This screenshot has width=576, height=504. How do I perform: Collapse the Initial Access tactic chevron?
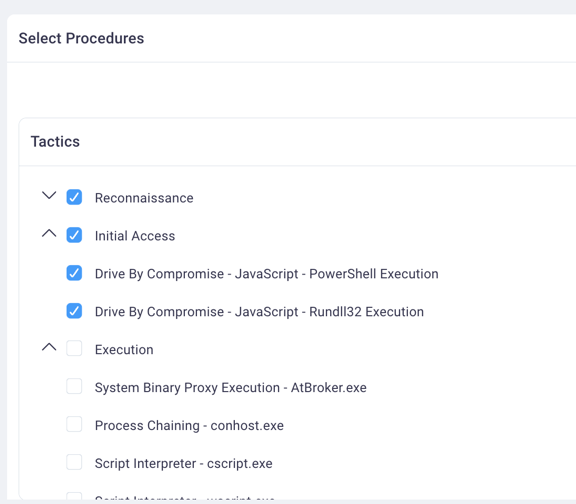coord(49,233)
